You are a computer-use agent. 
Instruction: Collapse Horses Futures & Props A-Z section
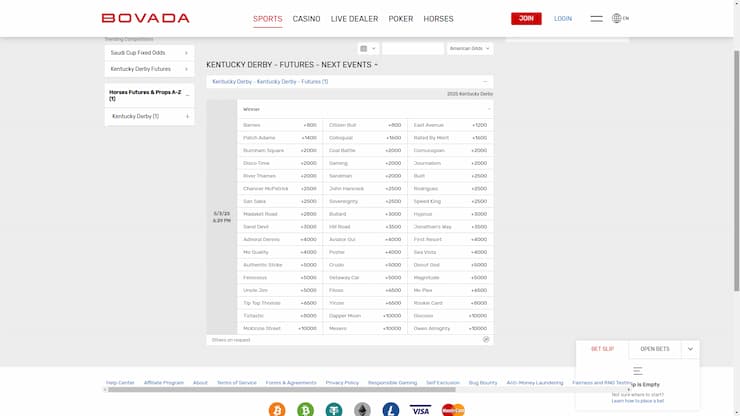pos(187,95)
